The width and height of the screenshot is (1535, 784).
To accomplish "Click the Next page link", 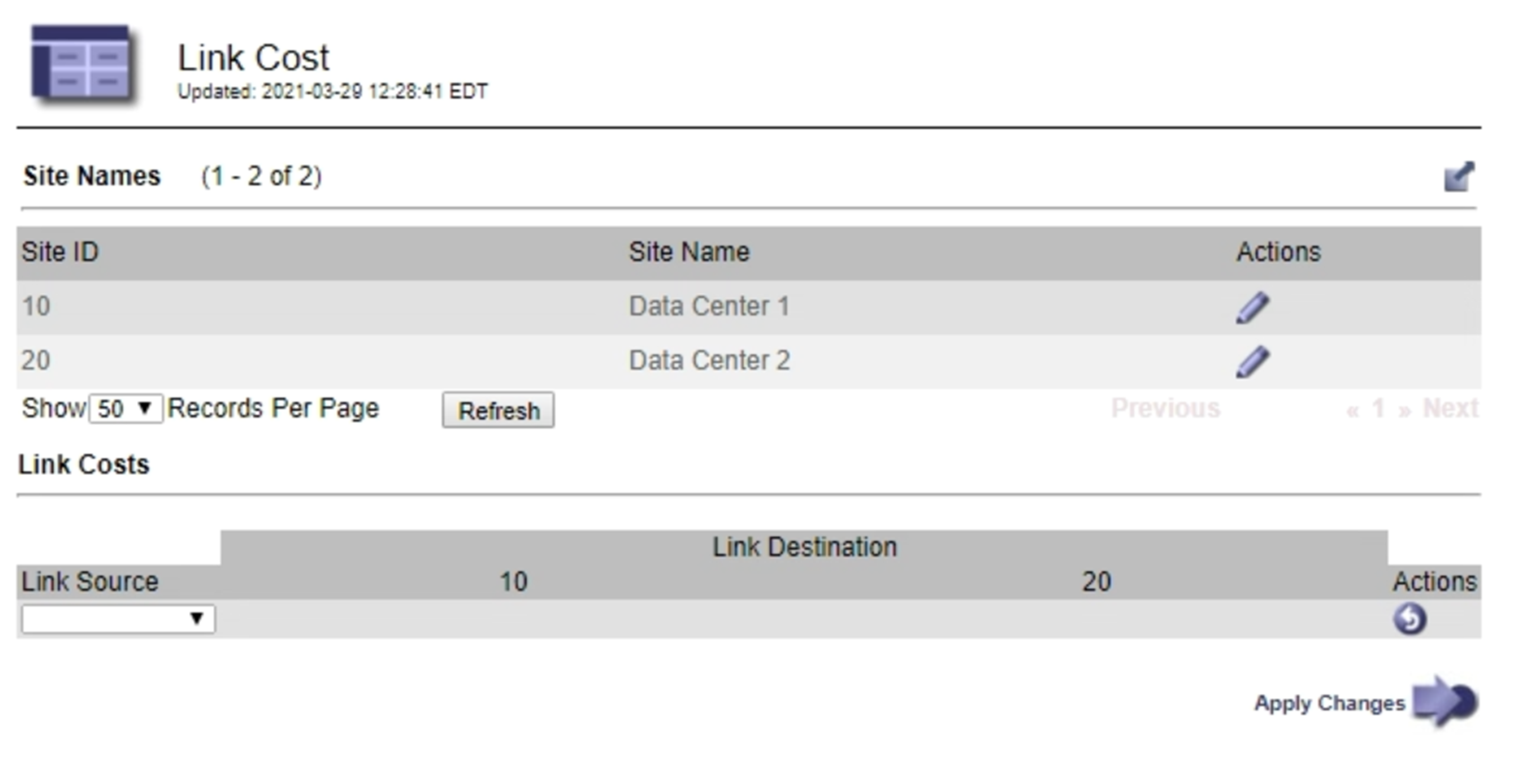I will (x=1450, y=409).
